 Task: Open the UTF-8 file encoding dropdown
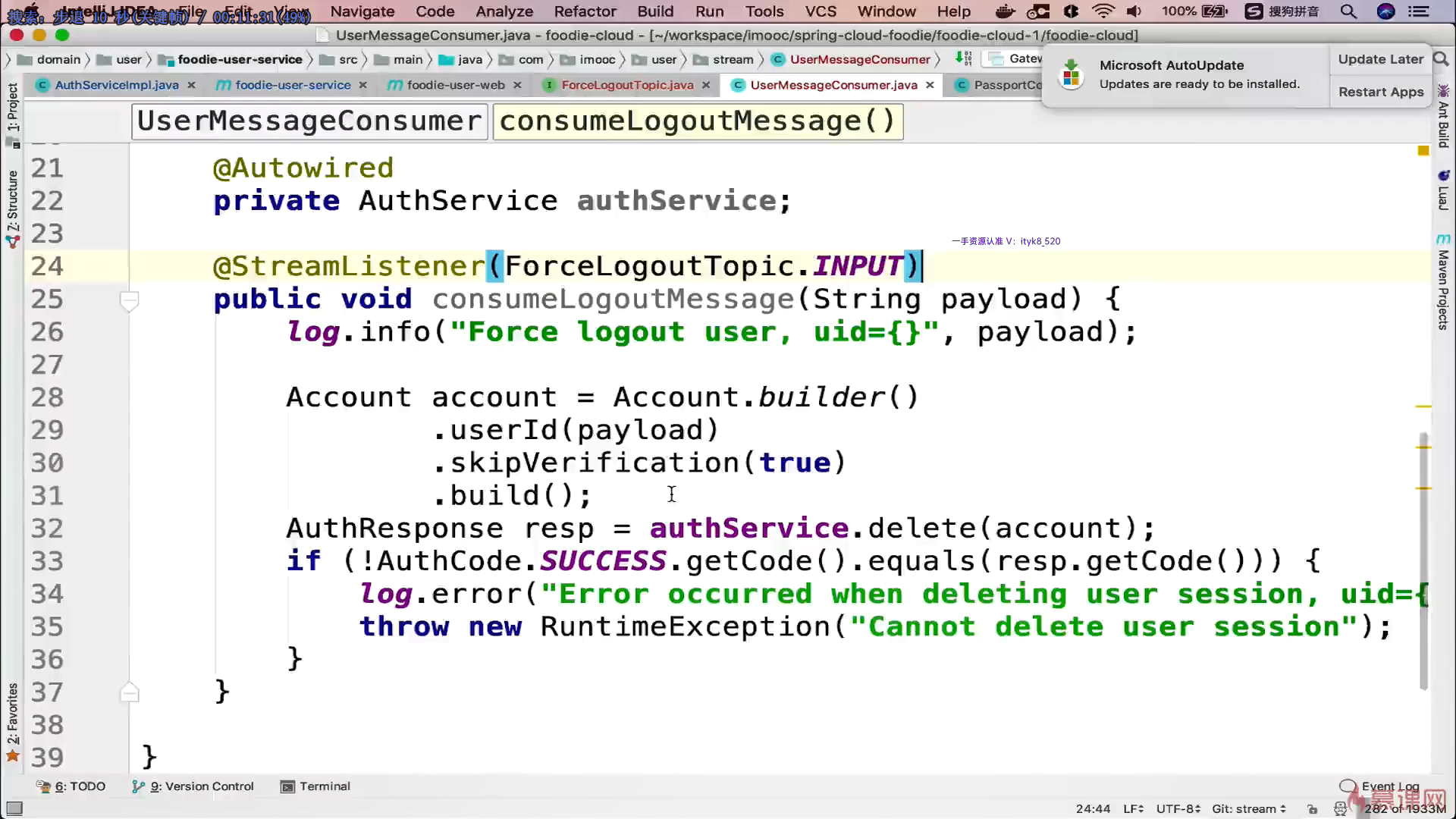(x=1178, y=809)
